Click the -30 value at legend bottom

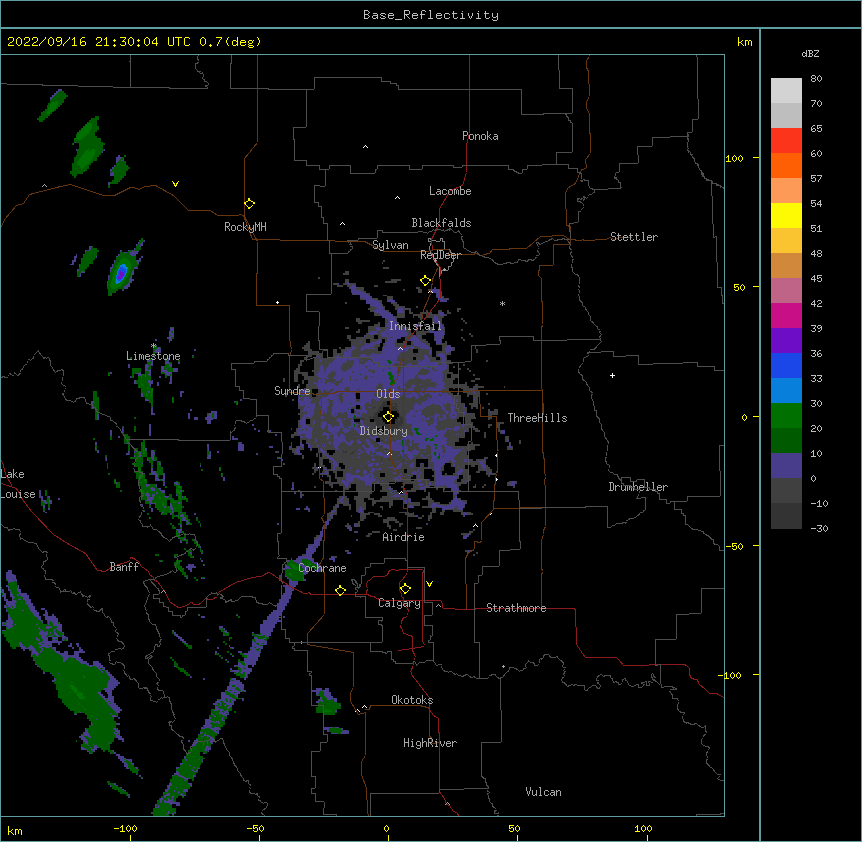819,528
